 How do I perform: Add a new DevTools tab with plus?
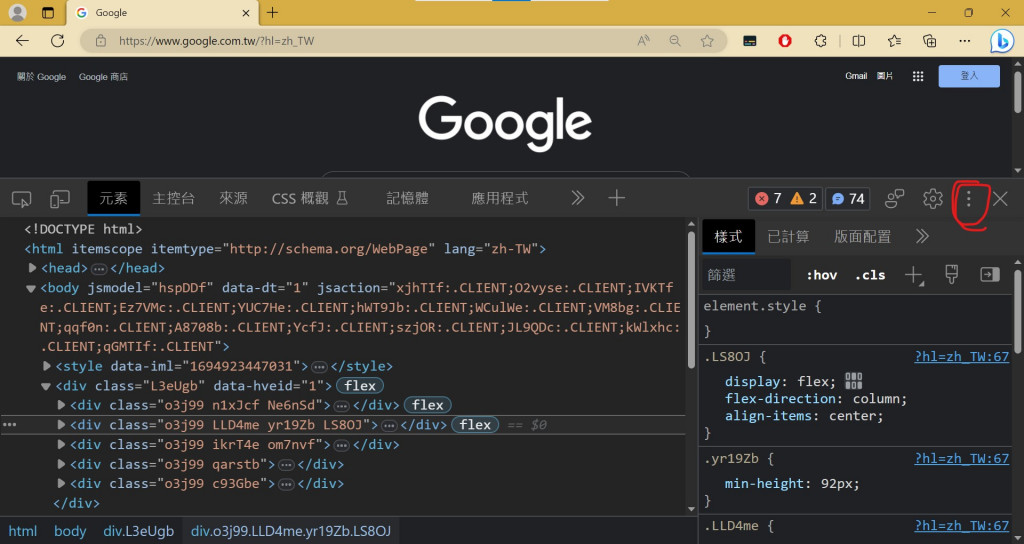tap(616, 198)
